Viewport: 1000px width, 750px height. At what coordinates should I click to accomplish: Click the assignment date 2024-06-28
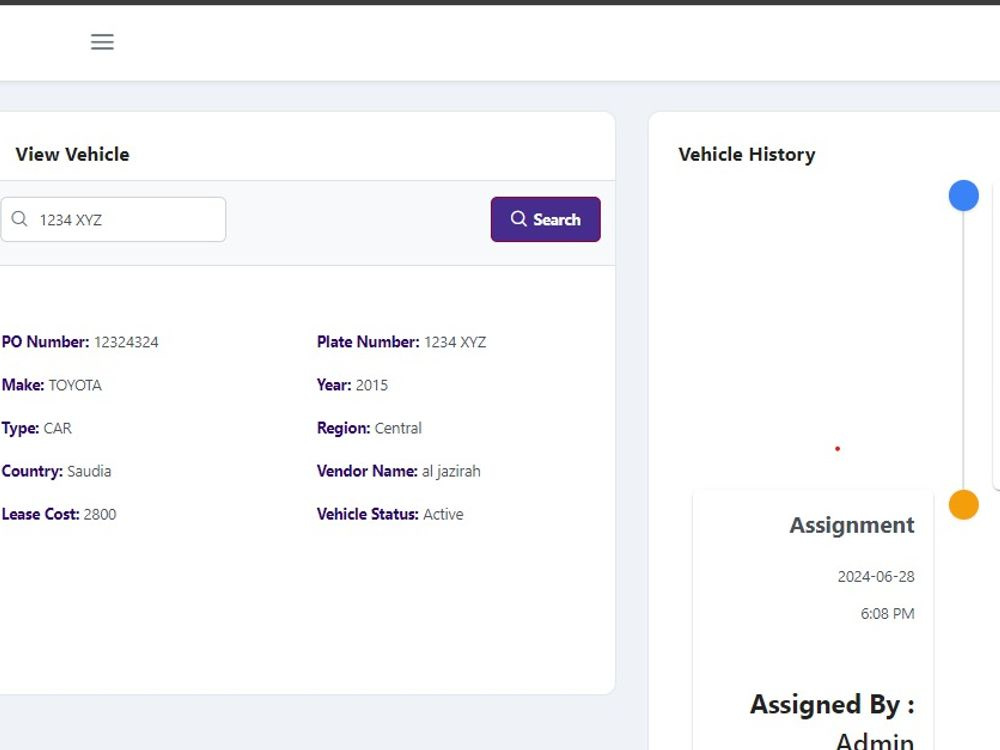point(876,577)
